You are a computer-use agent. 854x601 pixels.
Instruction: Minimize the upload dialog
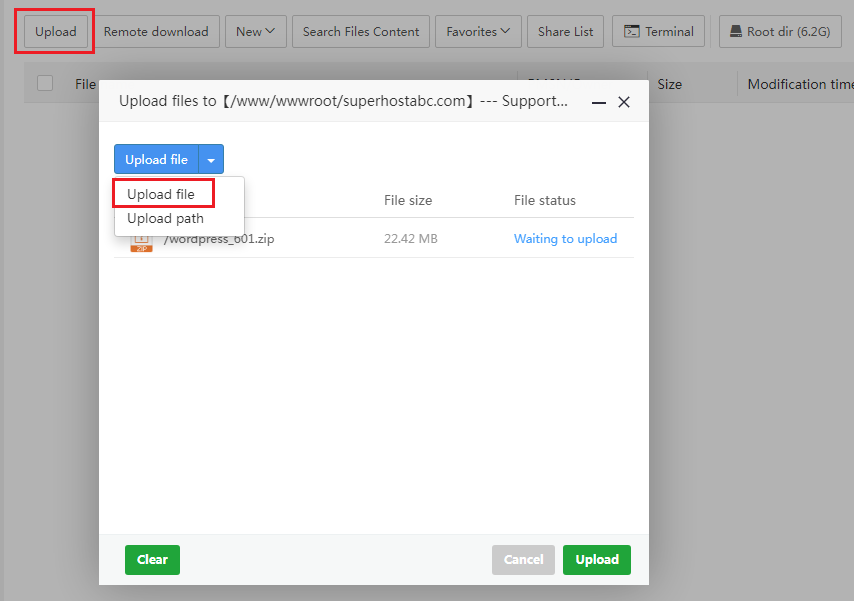tap(599, 102)
